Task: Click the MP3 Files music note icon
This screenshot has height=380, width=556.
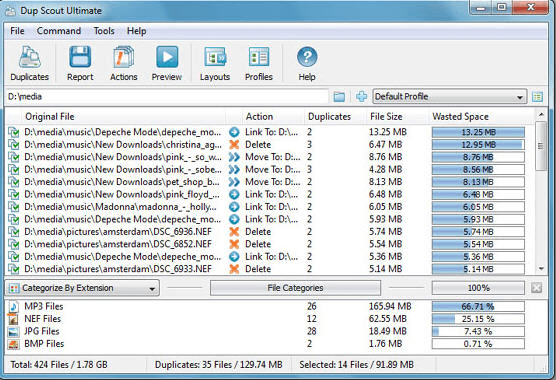Action: click(13, 307)
